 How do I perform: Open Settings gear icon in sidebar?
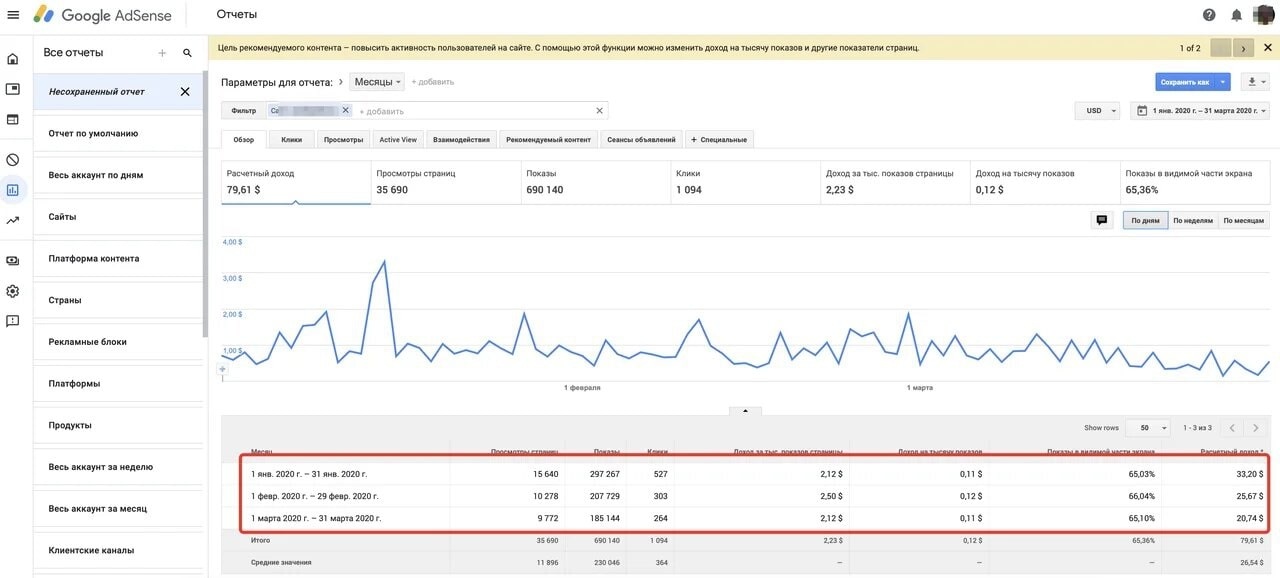point(13,291)
